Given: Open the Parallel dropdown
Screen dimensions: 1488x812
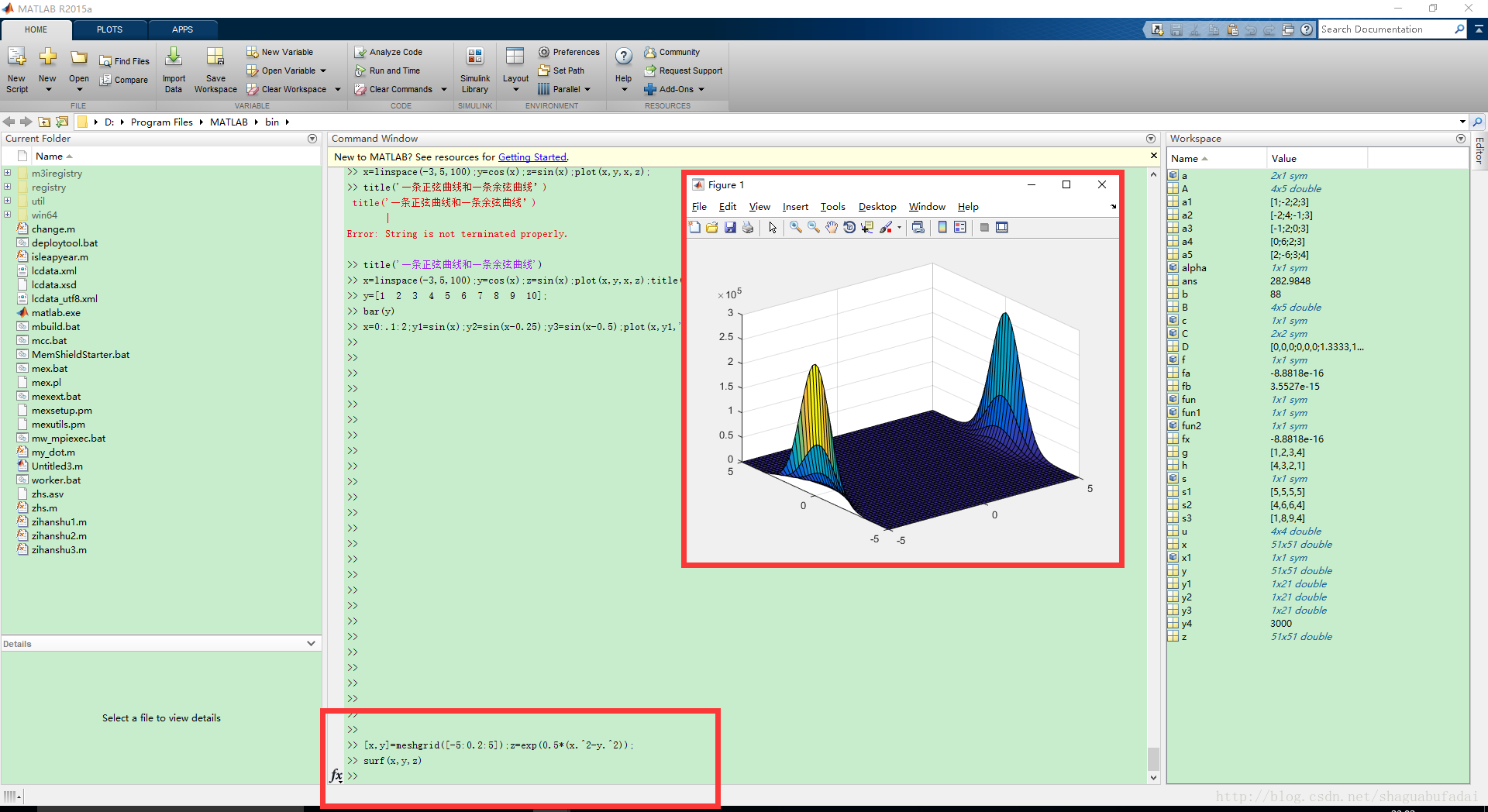Looking at the screenshot, I should [x=564, y=89].
